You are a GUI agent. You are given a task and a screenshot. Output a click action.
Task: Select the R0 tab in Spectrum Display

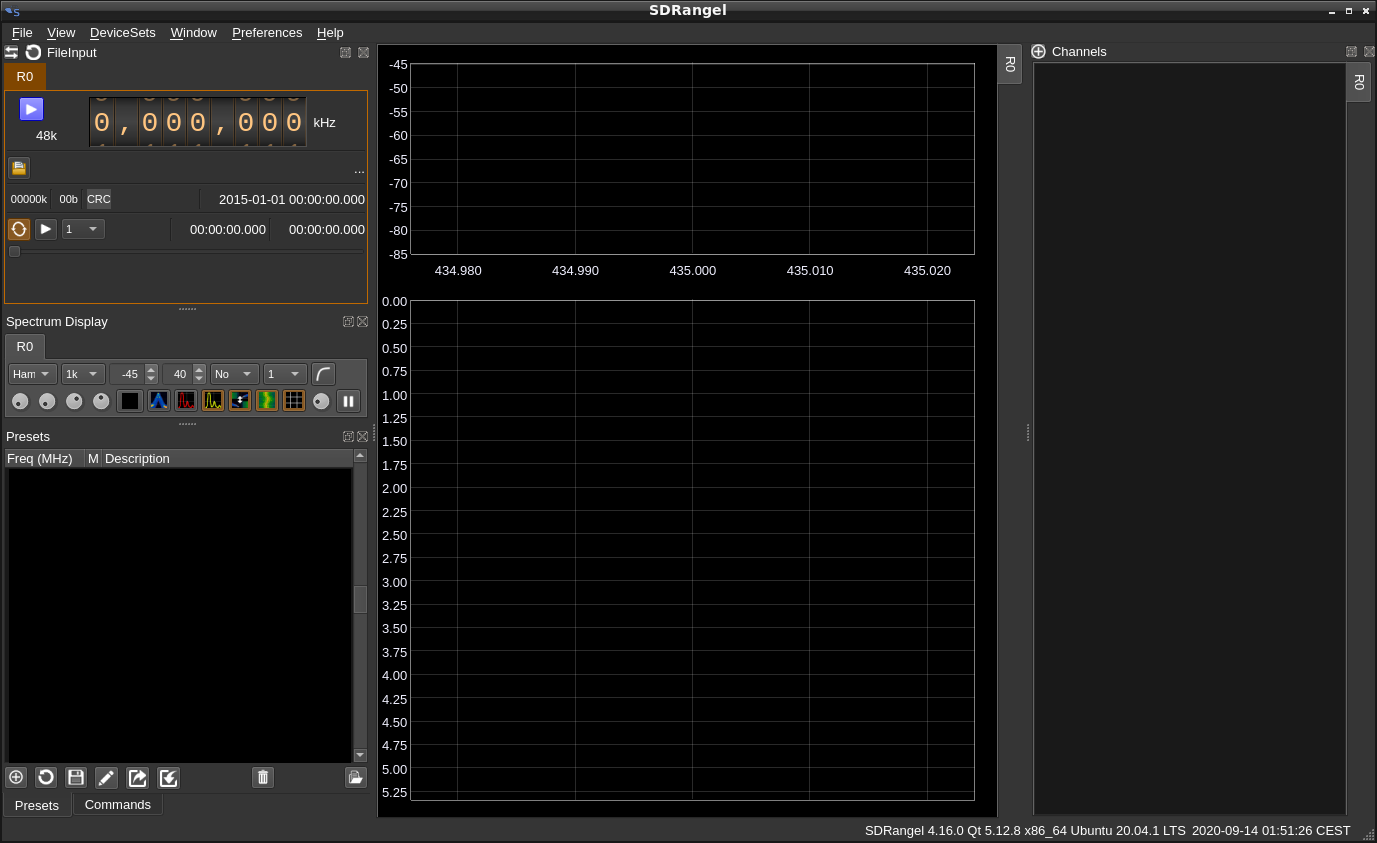pos(25,347)
